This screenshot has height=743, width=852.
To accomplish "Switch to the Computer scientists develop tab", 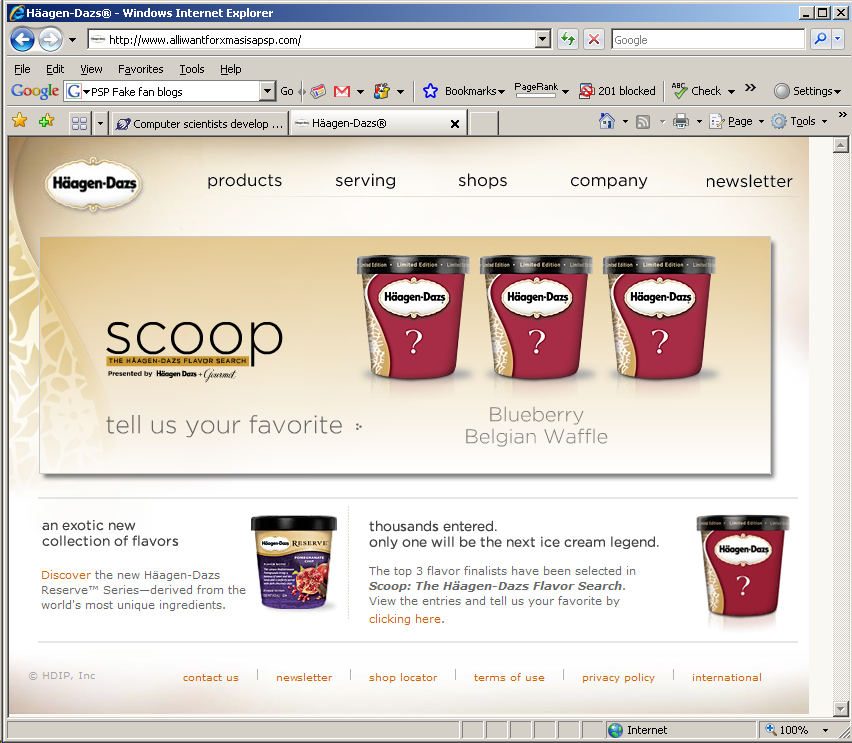I will [199, 123].
